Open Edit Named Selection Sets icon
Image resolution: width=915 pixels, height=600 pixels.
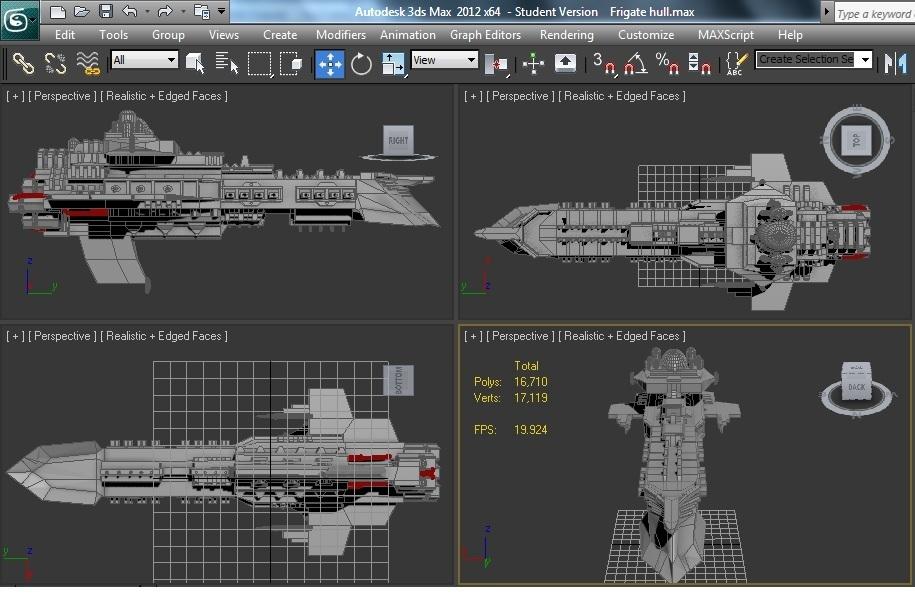click(736, 63)
